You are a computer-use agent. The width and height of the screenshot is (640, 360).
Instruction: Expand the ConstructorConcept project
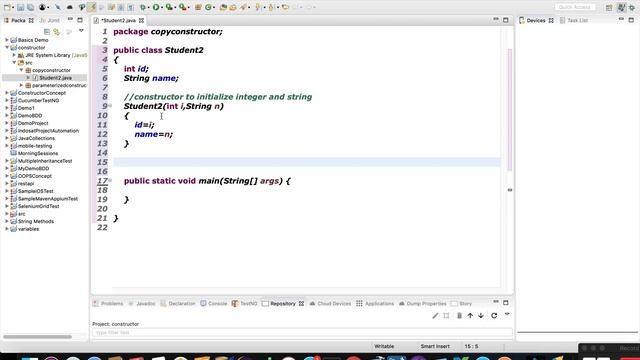click(7, 93)
